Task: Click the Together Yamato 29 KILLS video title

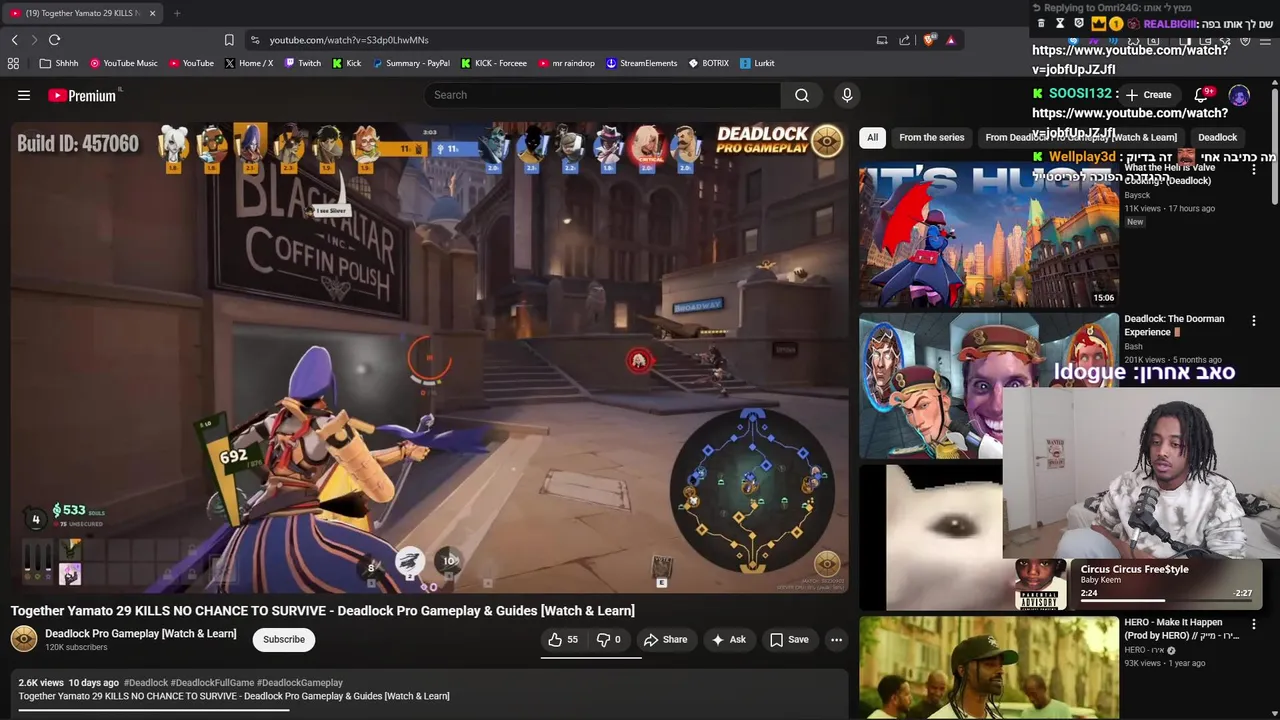Action: pos(323,611)
